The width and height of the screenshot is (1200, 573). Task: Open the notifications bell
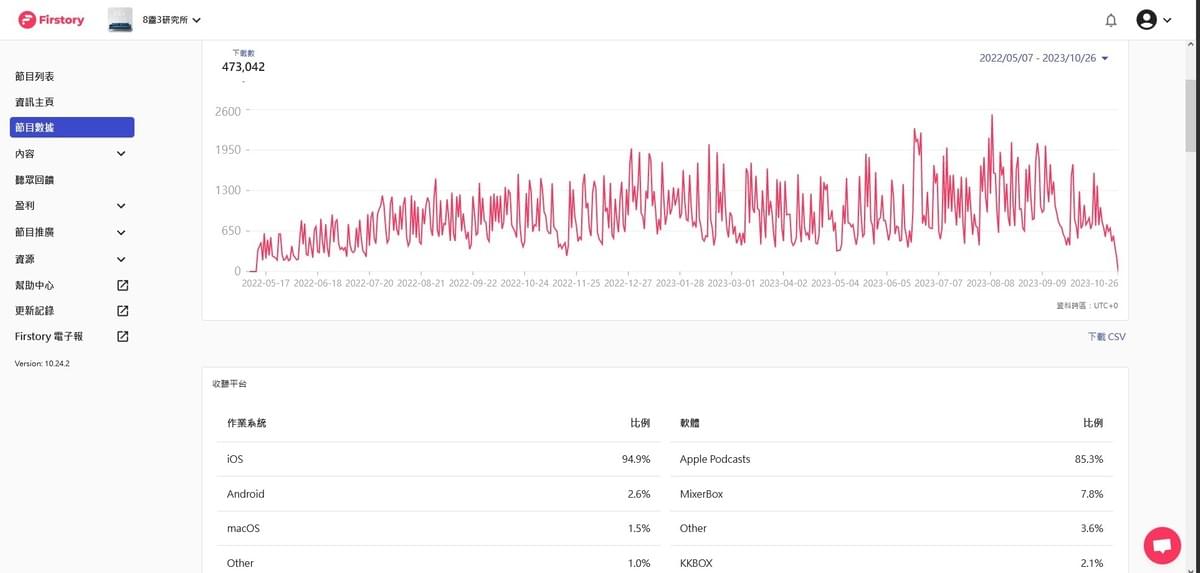click(x=1111, y=20)
